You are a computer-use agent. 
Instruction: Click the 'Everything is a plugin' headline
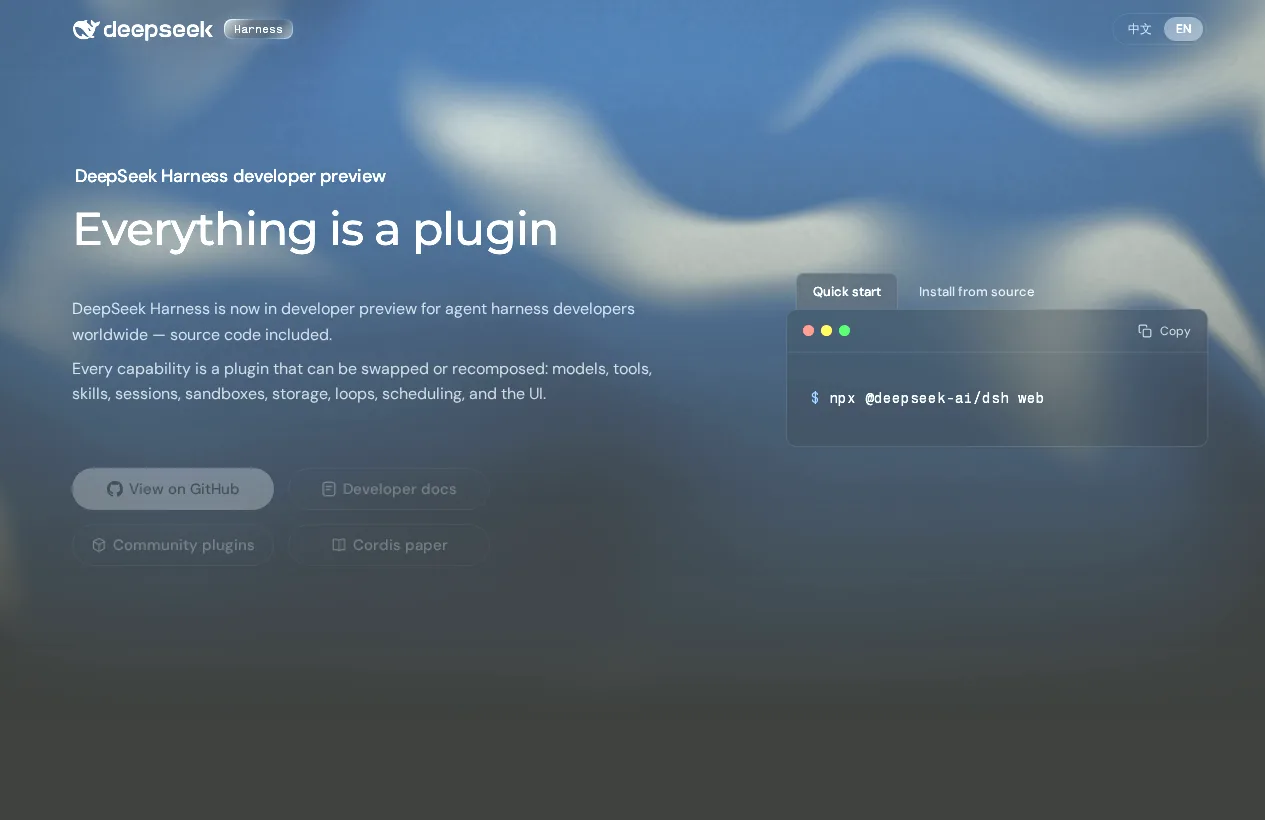(x=315, y=229)
